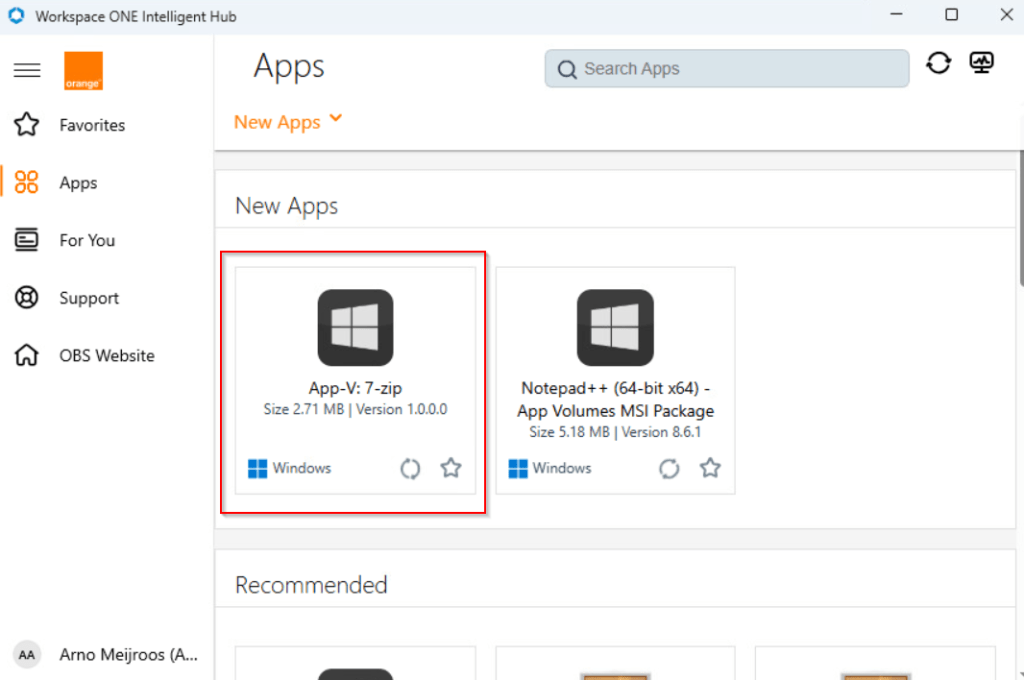
Task: Open the Favorites section in sidebar
Action: coord(92,125)
